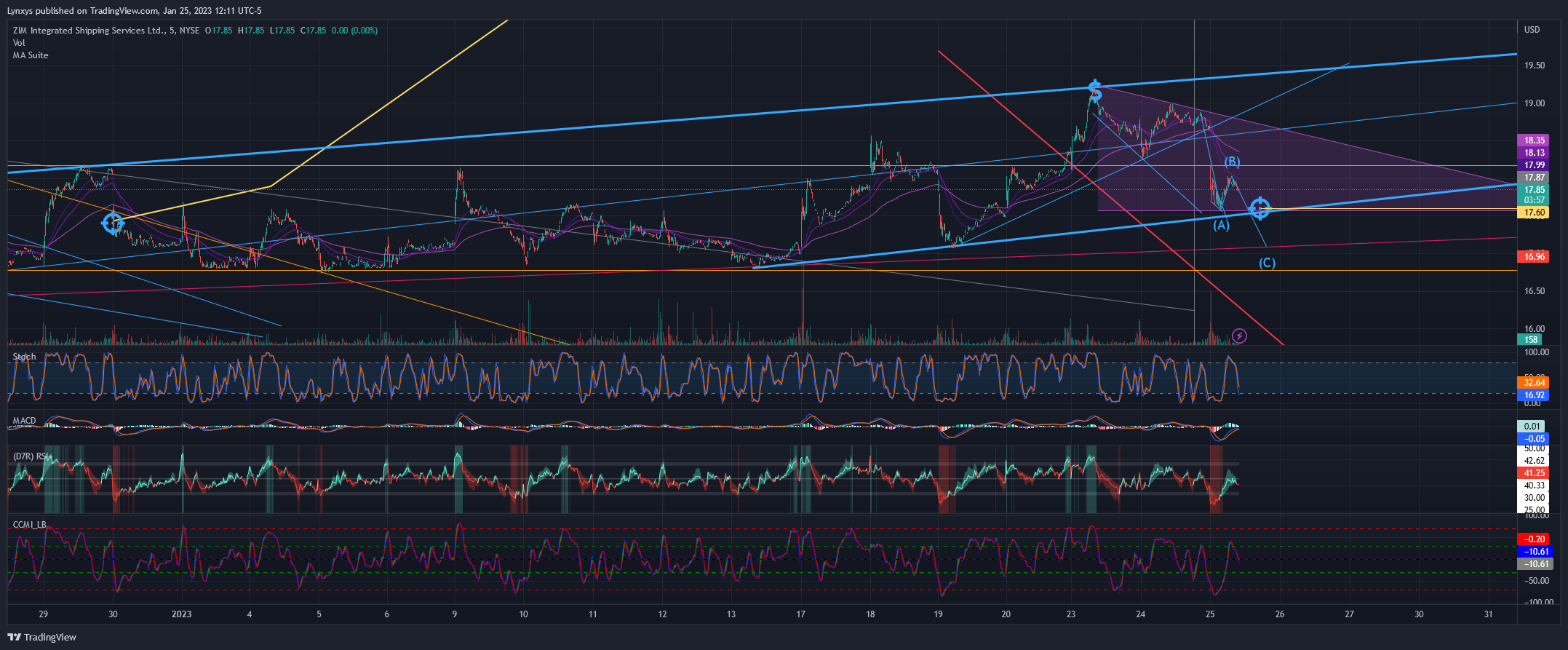Click the 19.00 price axis level
The height and width of the screenshot is (650, 1568).
pos(1535,103)
